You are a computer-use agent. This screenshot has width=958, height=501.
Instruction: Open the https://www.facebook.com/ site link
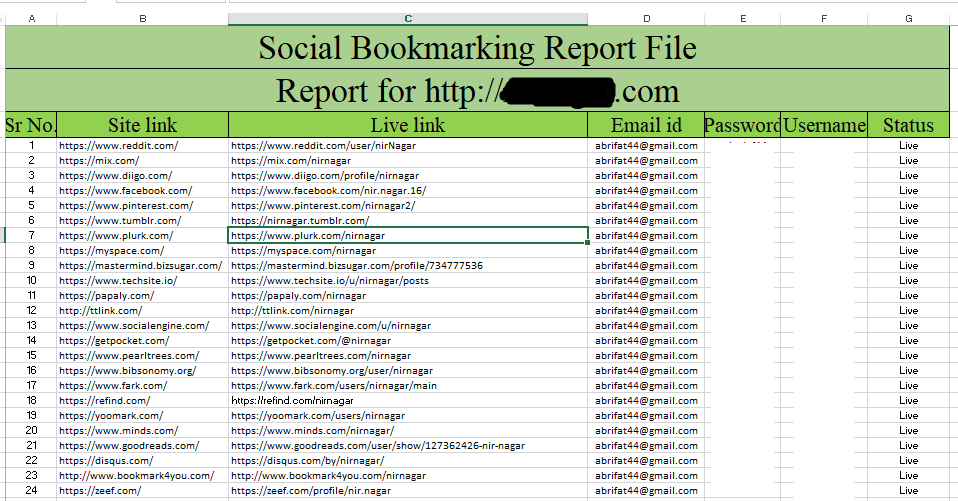point(125,191)
